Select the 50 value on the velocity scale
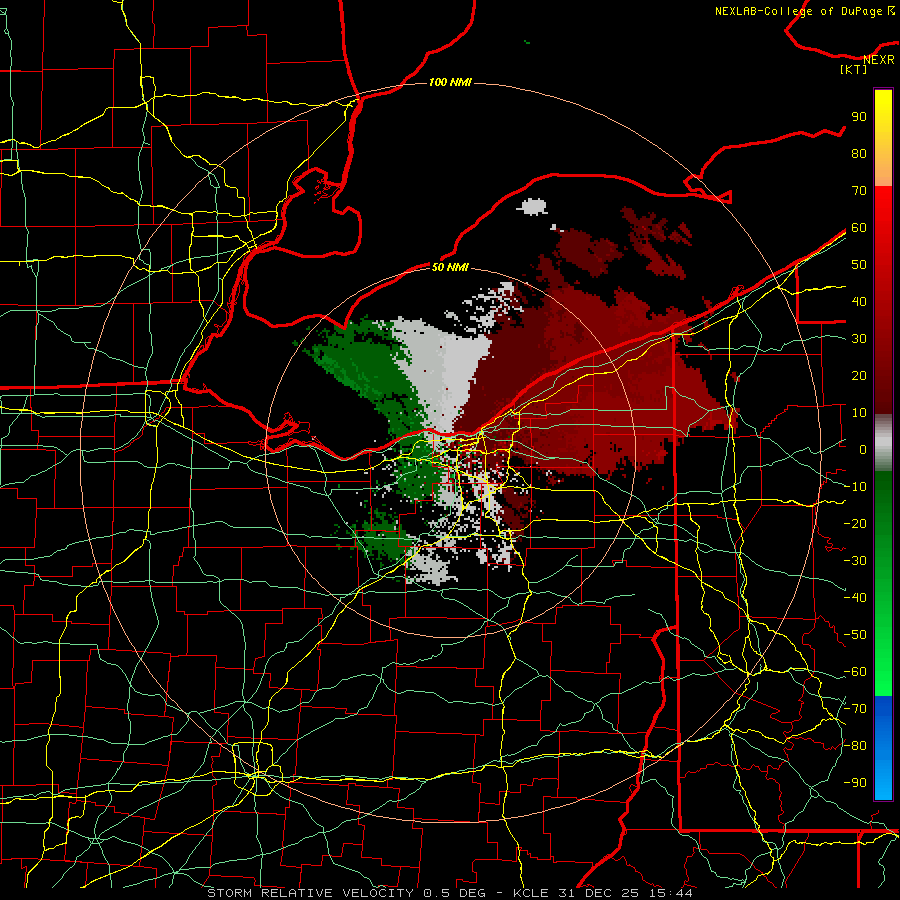This screenshot has width=900, height=900. (x=859, y=265)
